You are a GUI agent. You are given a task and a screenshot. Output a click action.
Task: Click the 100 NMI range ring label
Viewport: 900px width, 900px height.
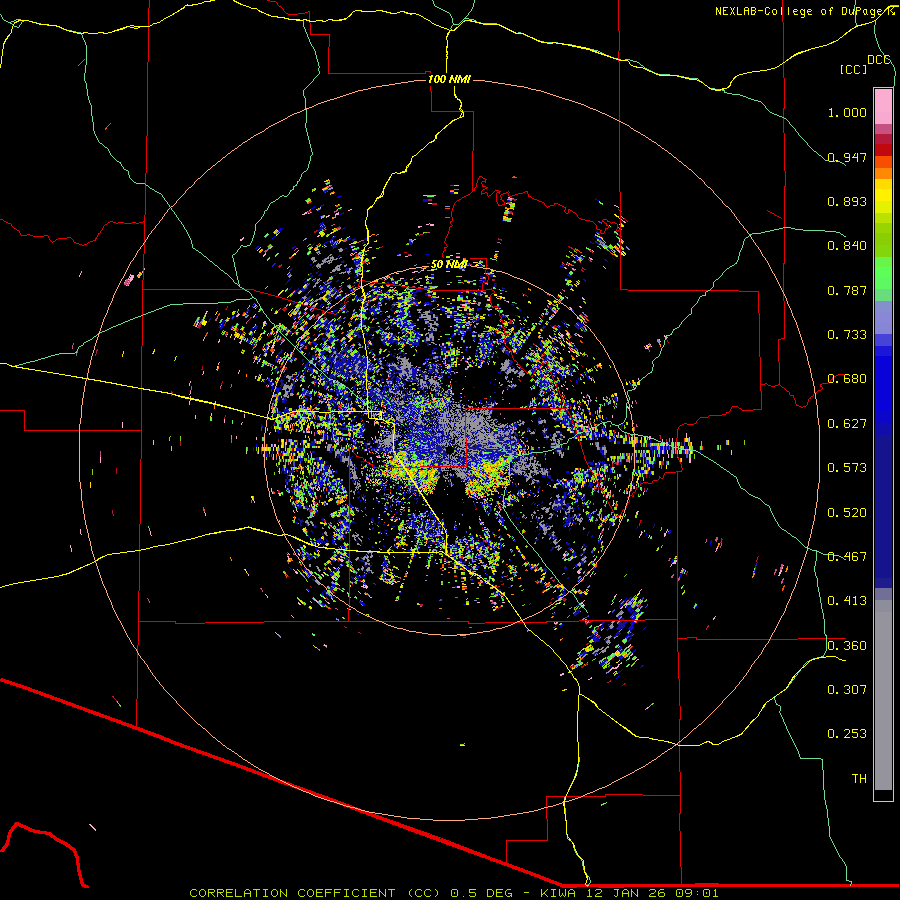(449, 79)
